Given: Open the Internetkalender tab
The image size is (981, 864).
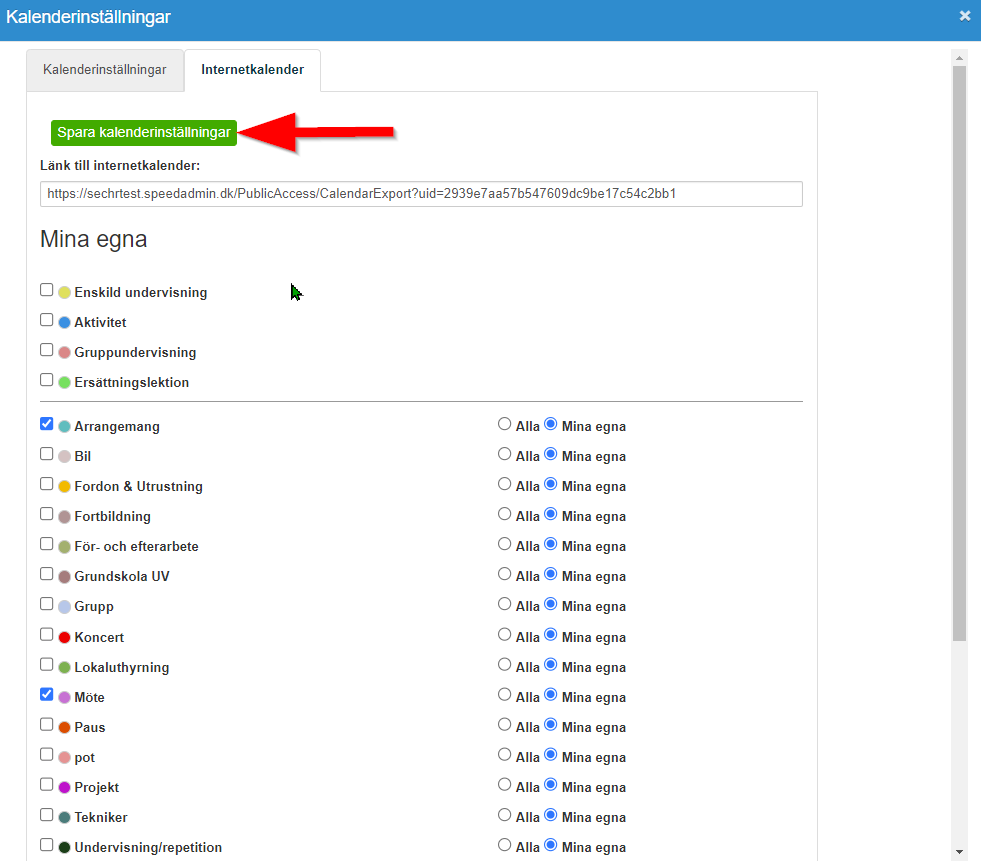Looking at the screenshot, I should [252, 70].
